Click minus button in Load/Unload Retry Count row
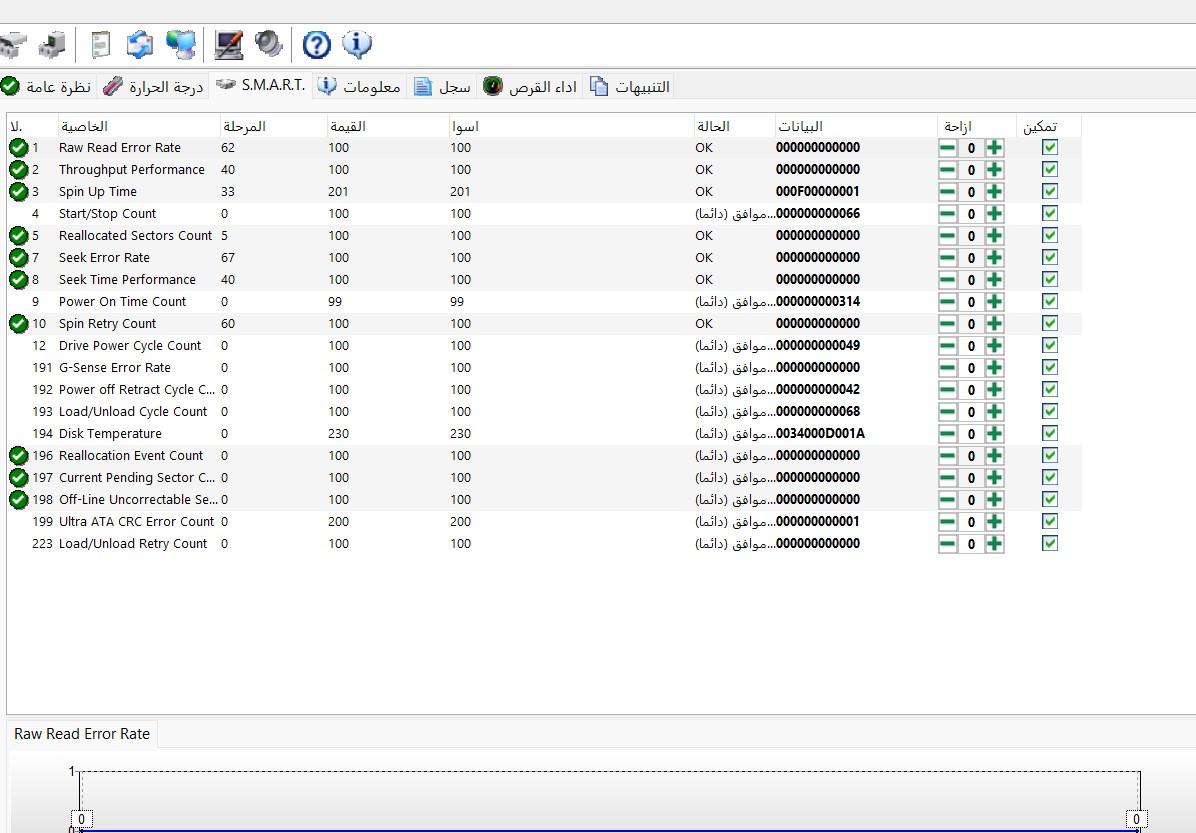The image size is (1196, 833). (x=947, y=544)
